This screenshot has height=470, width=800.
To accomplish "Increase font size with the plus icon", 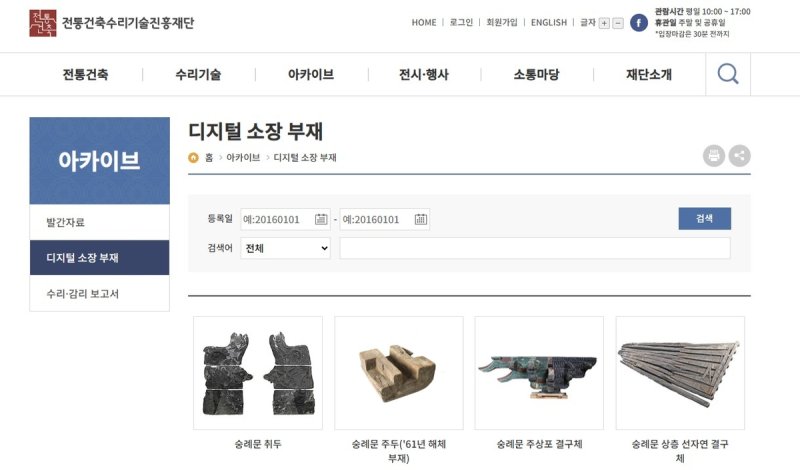I will coord(604,23).
